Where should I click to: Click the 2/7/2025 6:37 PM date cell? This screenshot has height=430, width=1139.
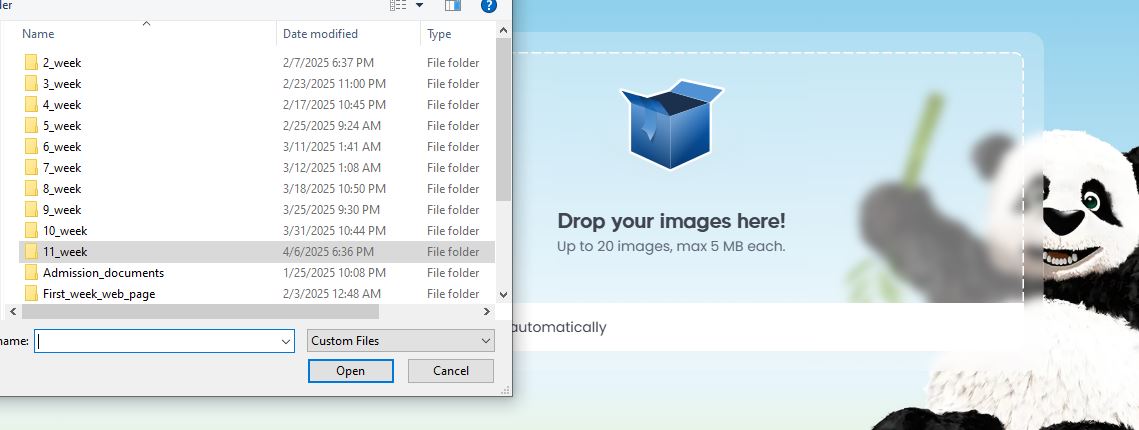[x=328, y=62]
